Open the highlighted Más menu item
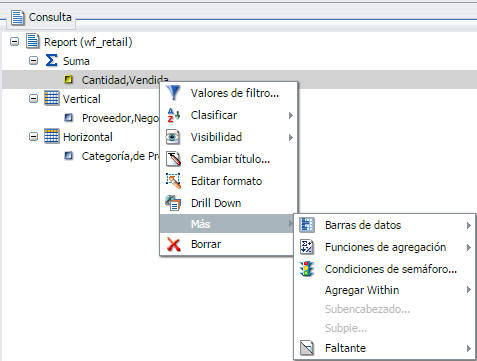 click(227, 223)
